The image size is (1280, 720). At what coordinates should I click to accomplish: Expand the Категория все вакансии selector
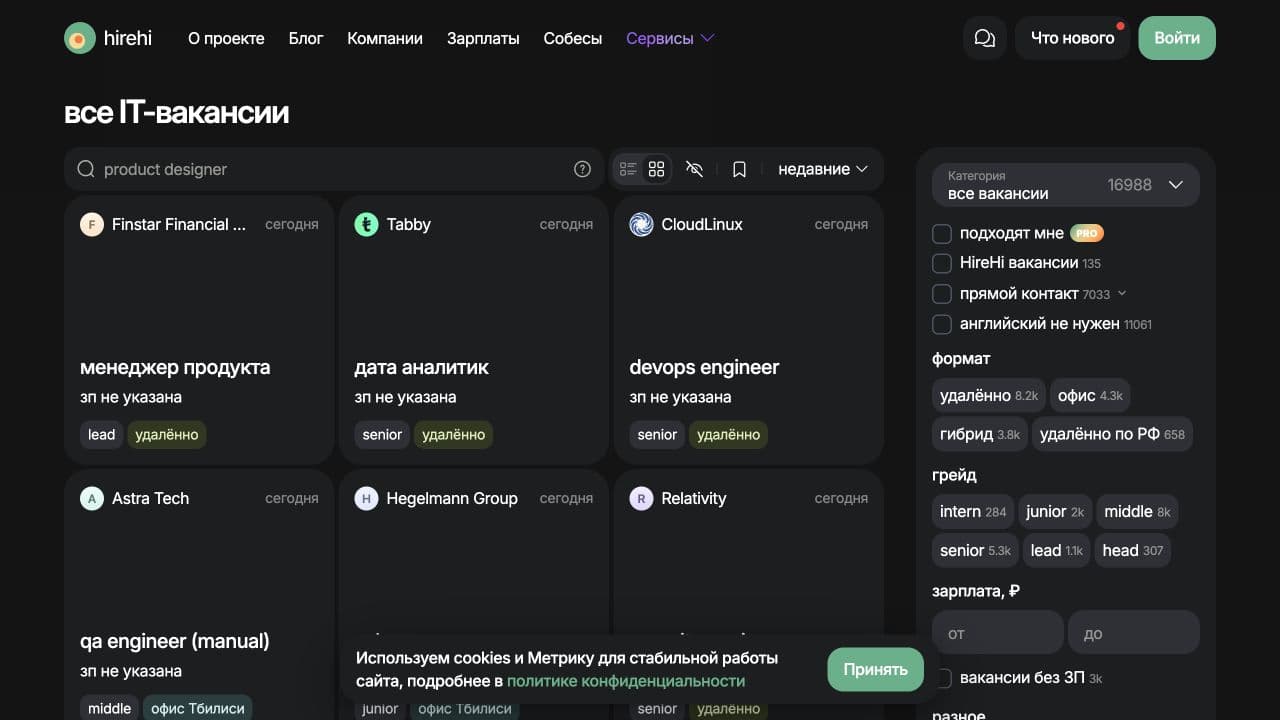pyautogui.click(x=1066, y=185)
